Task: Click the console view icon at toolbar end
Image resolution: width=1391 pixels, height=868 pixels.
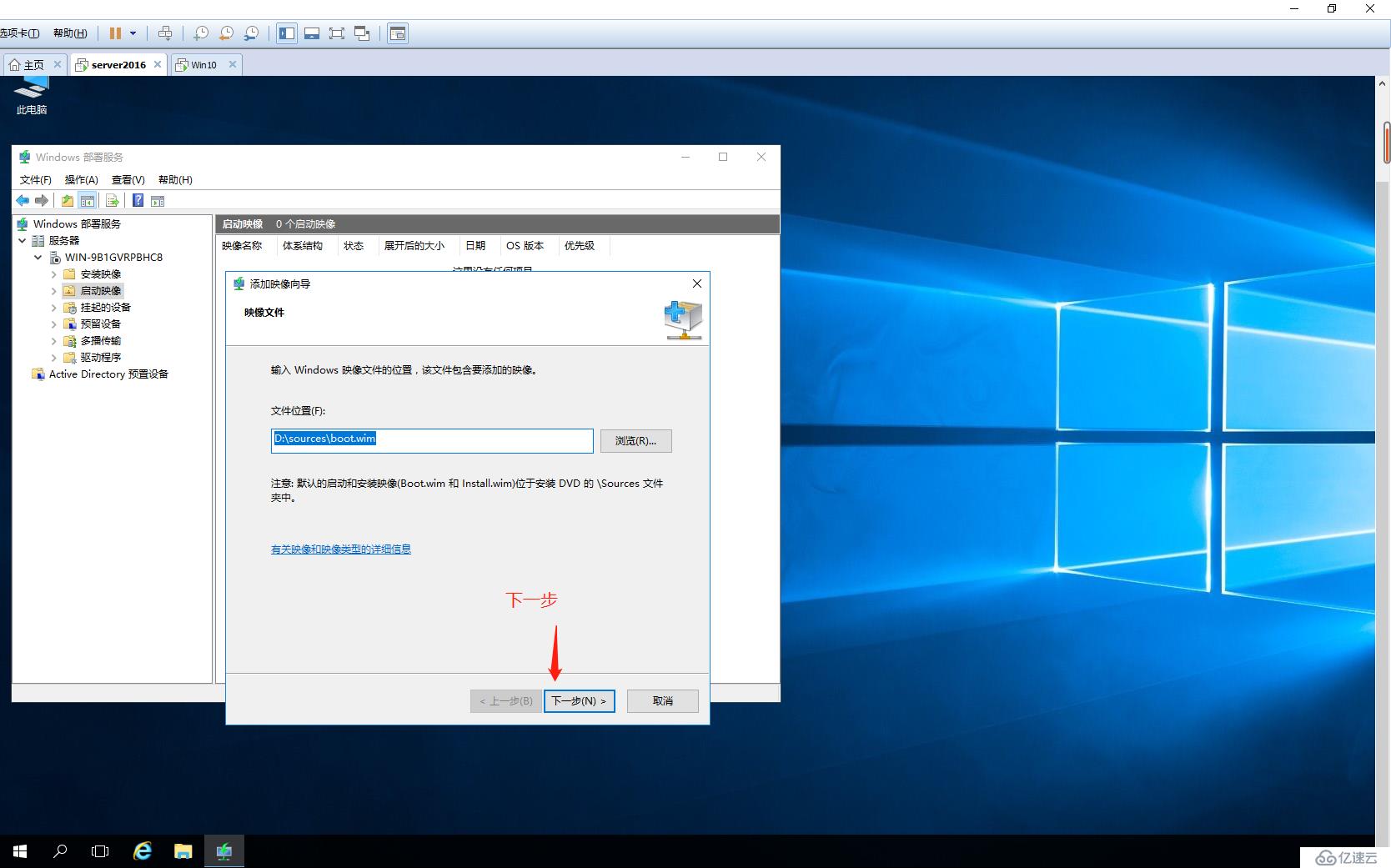Action: click(x=398, y=33)
